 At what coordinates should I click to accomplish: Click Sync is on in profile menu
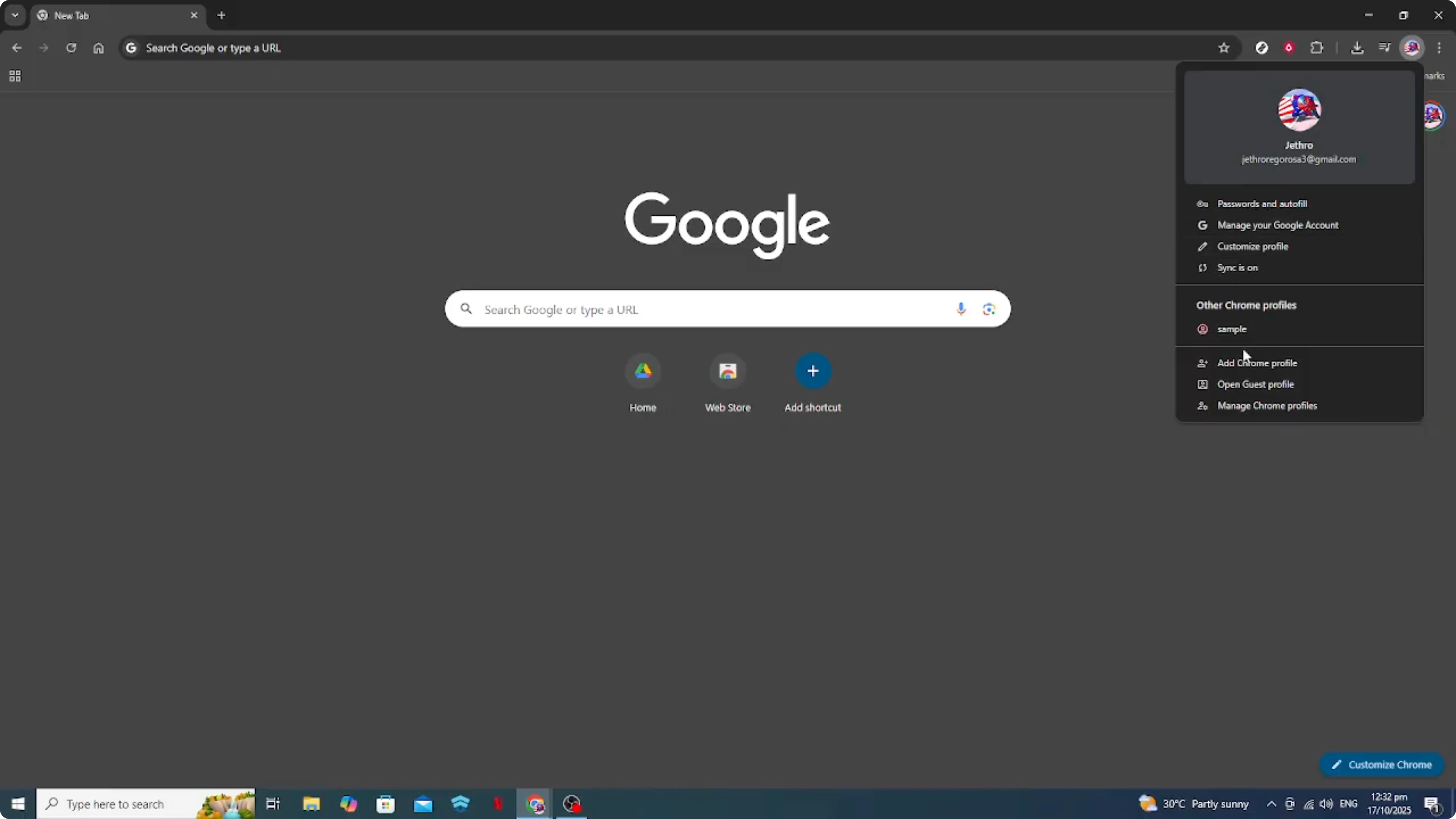coord(1238,267)
